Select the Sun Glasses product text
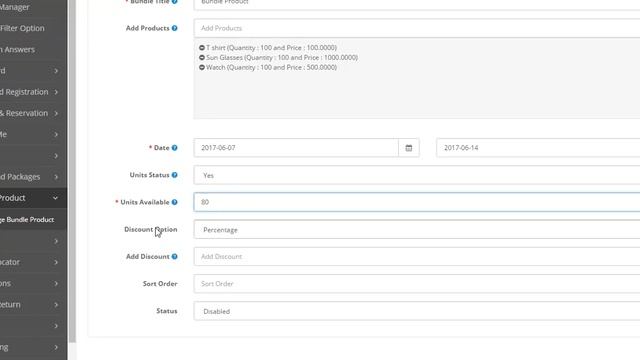640x360 pixels. click(x=282, y=58)
